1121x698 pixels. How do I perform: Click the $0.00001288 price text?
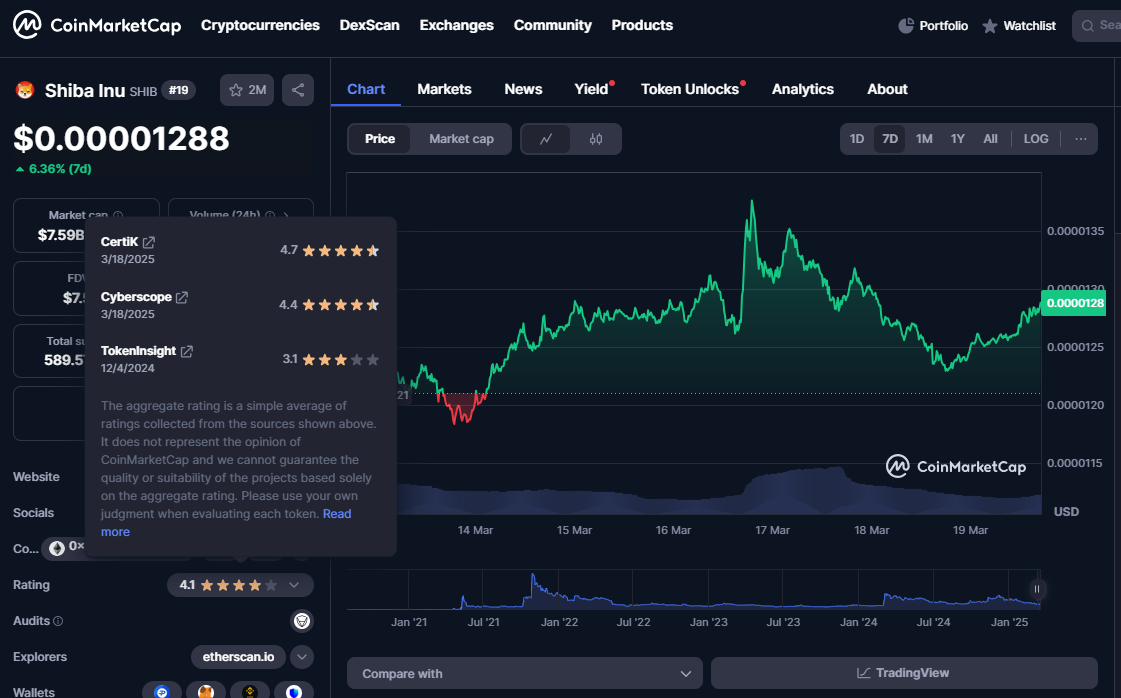click(122, 139)
